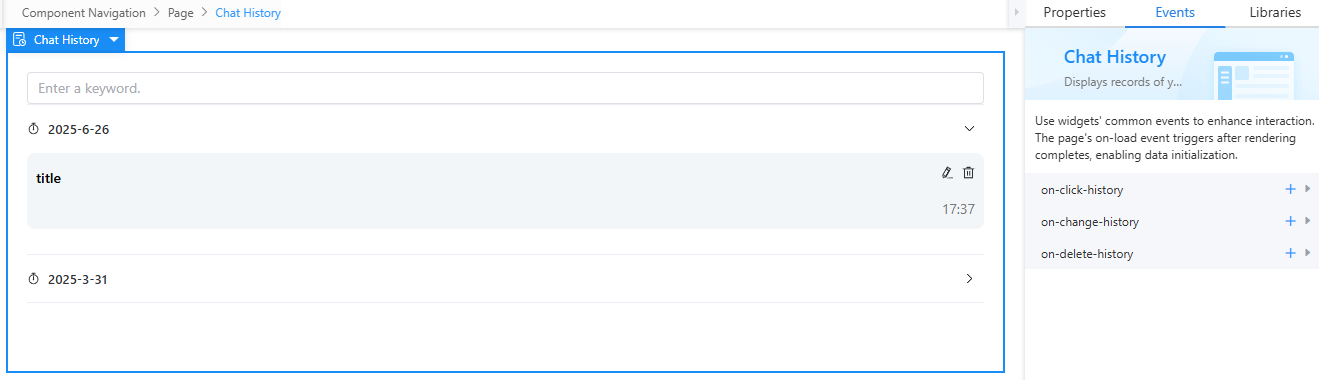The image size is (1319, 380).
Task: Focus the 'Enter a keyword' search field
Action: click(505, 88)
